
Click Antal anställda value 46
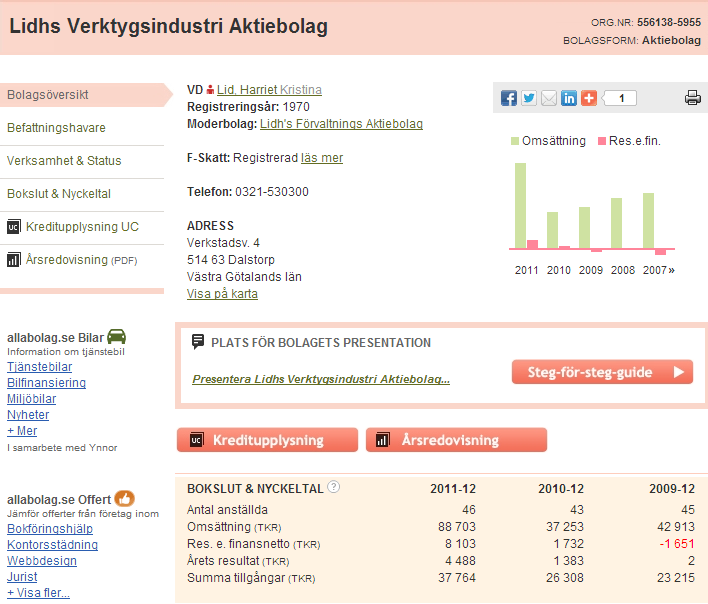pyautogui.click(x=469, y=510)
